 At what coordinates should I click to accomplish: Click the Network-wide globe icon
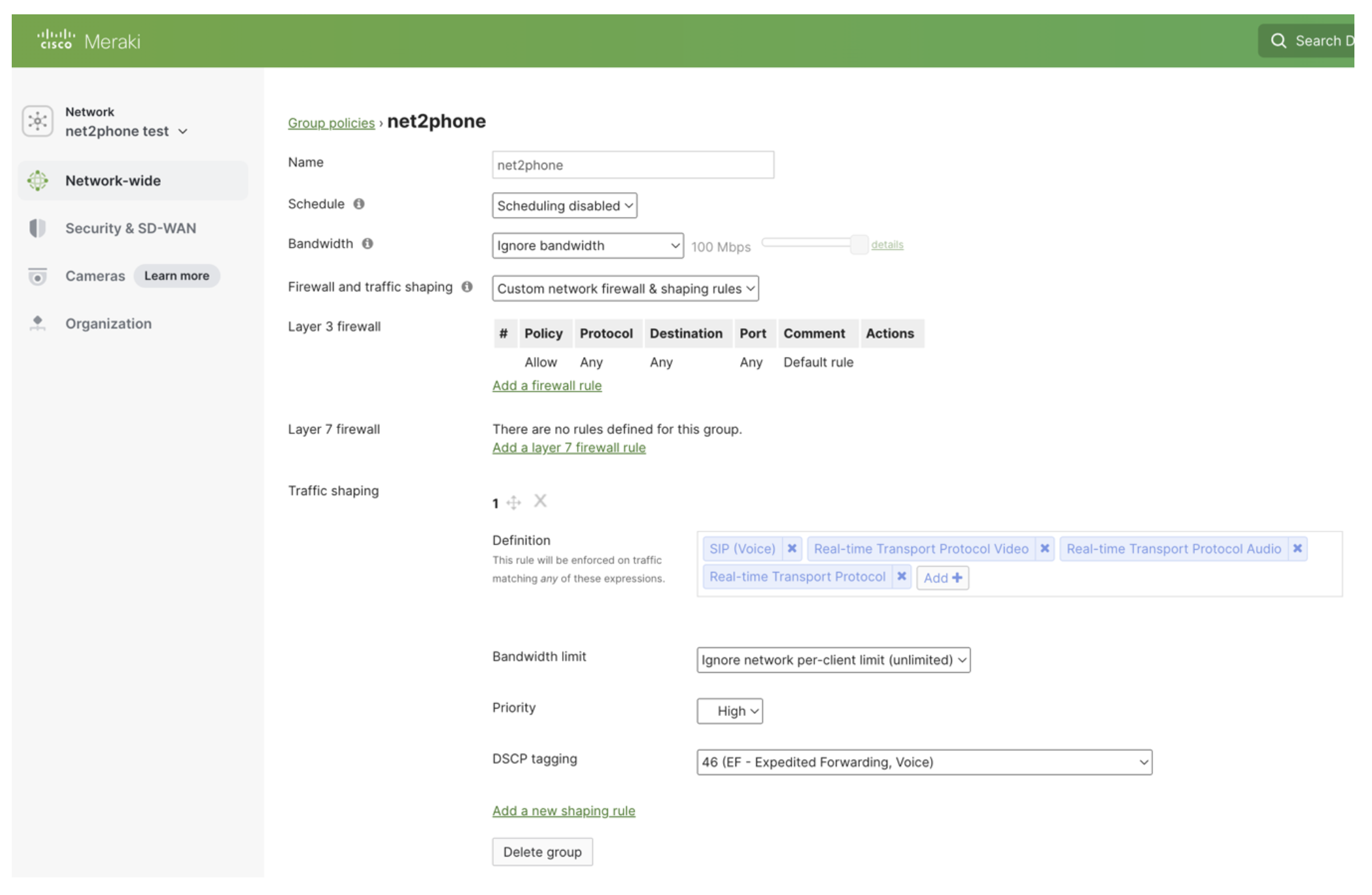[38, 180]
